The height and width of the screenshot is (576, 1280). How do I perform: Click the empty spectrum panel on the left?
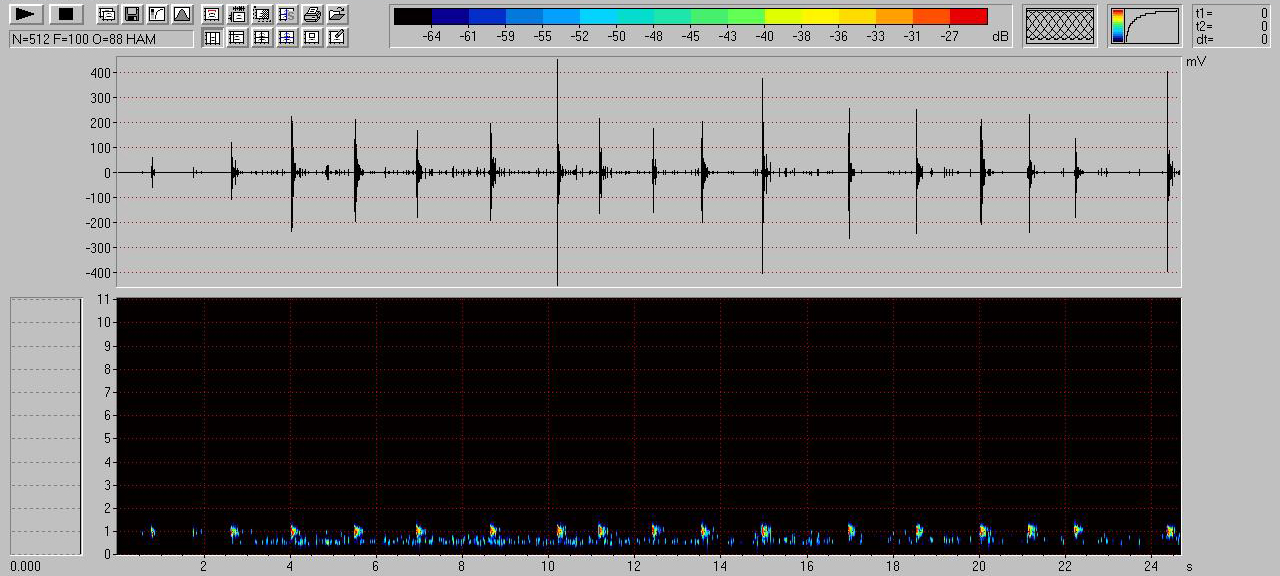(x=45, y=425)
